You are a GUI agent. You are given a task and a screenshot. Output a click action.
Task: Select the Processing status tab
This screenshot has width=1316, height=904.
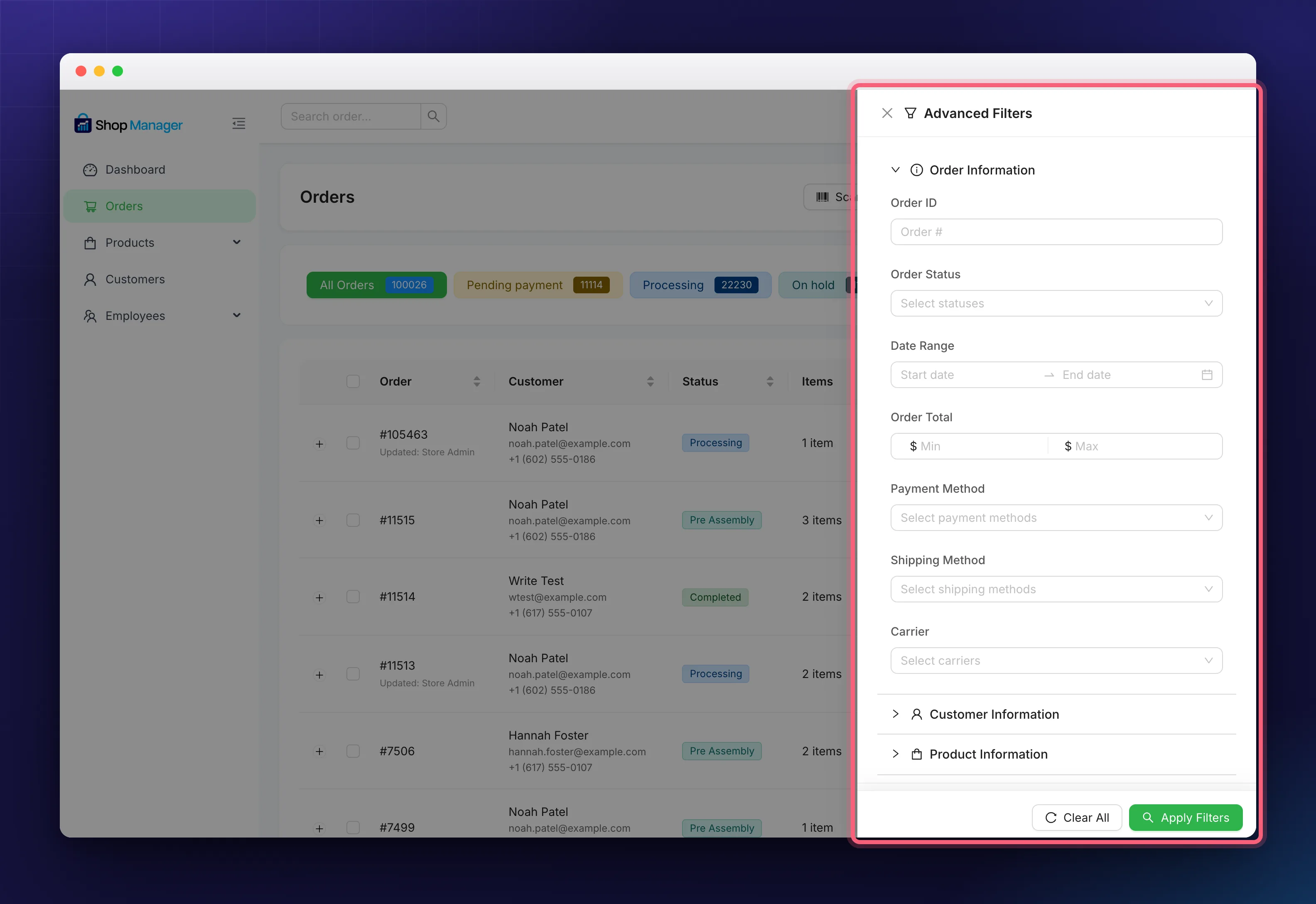pos(700,285)
